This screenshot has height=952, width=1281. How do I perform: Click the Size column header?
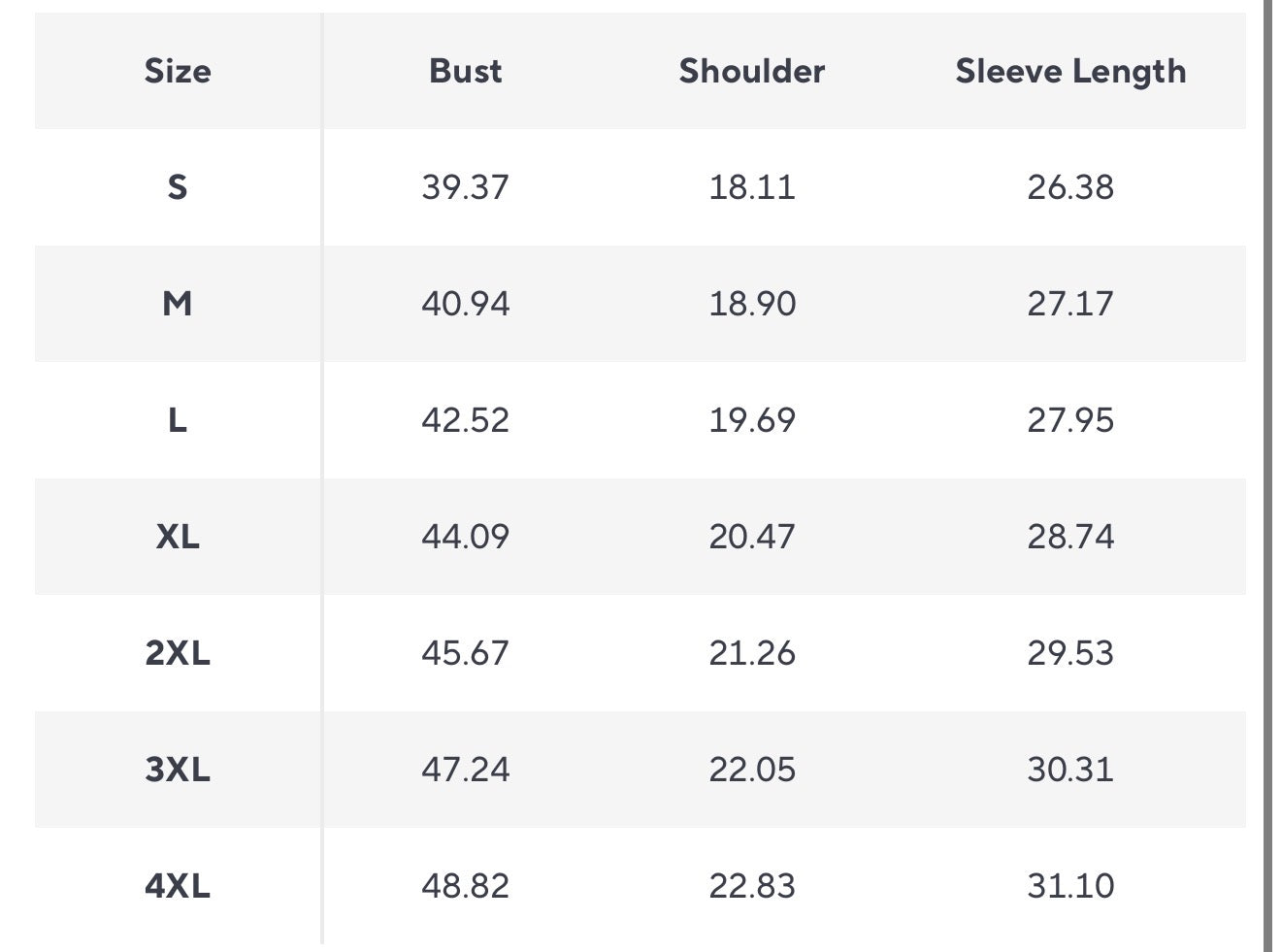tap(178, 71)
